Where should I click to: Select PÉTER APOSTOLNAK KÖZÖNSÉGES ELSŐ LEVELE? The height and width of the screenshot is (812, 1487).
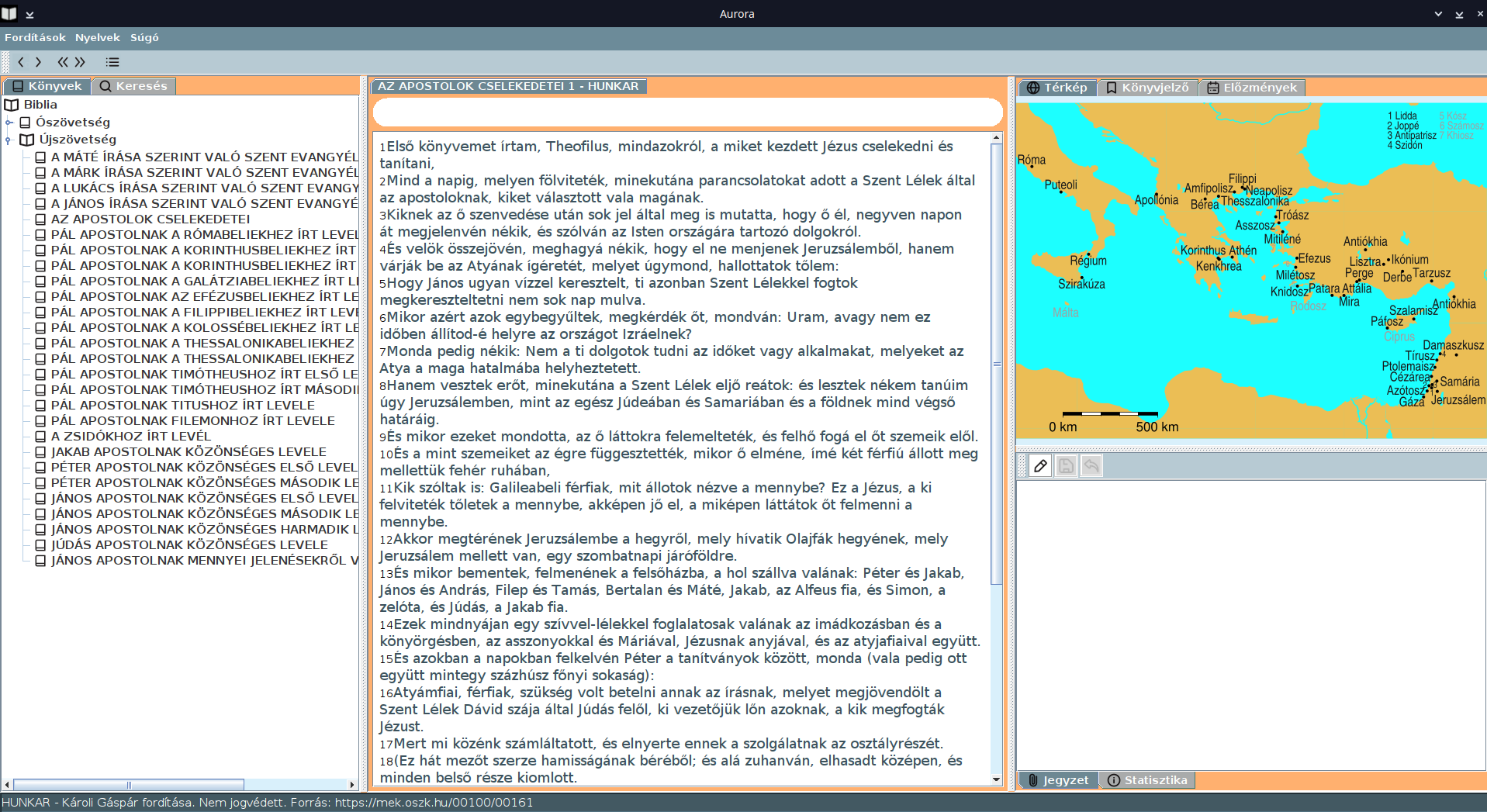(x=205, y=468)
